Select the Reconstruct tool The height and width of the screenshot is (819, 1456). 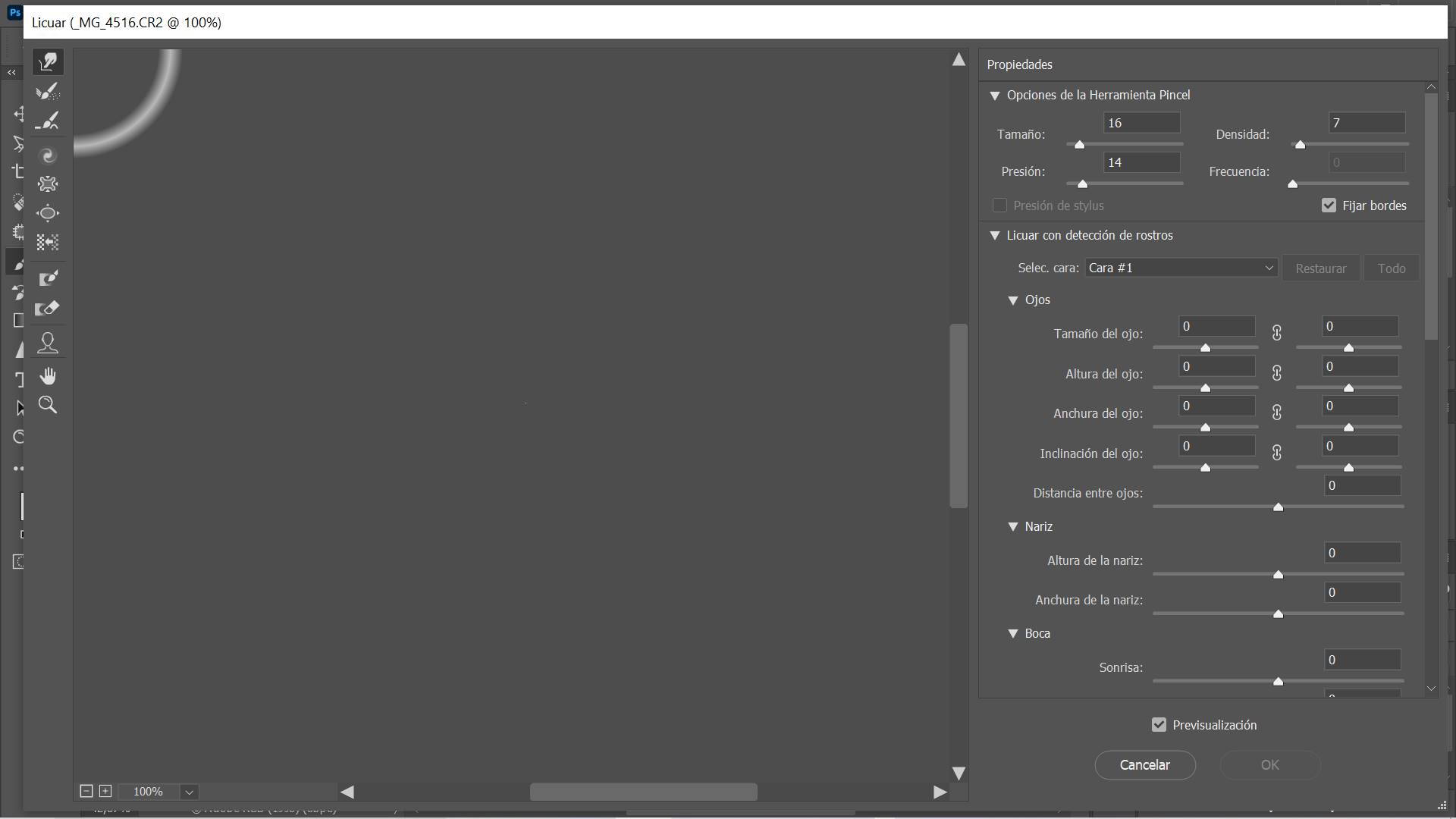coord(48,92)
